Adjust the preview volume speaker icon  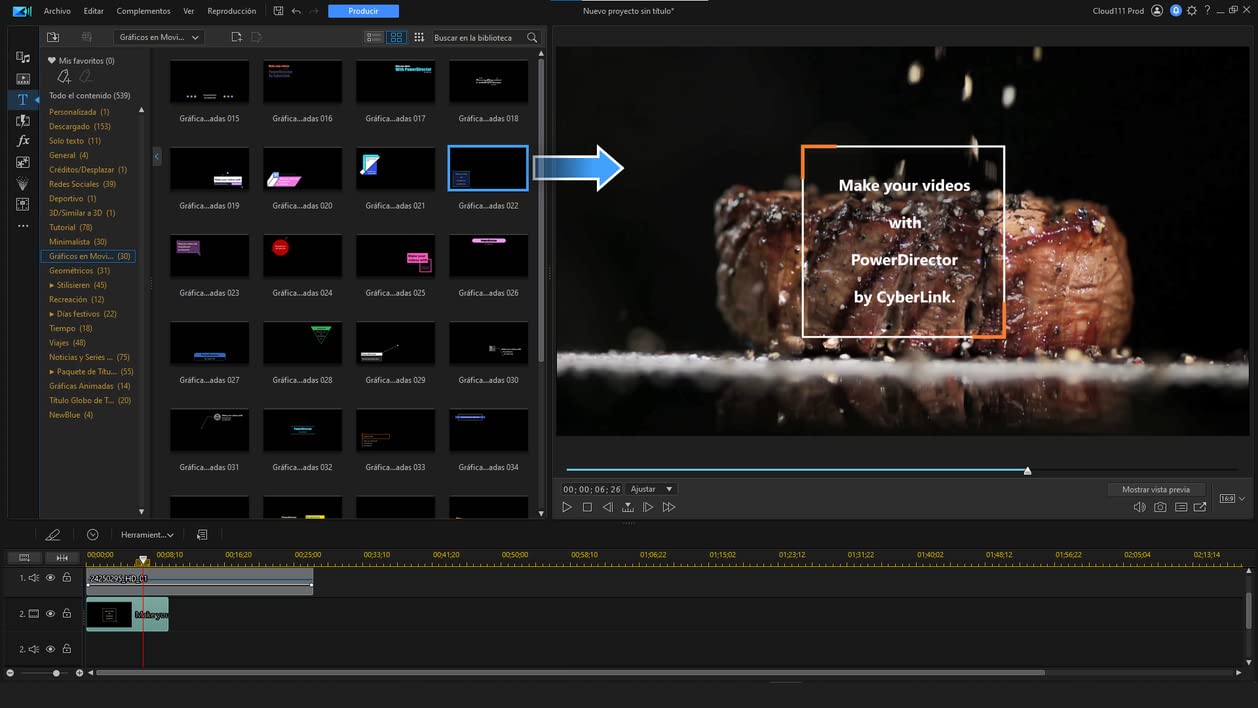[1139, 507]
